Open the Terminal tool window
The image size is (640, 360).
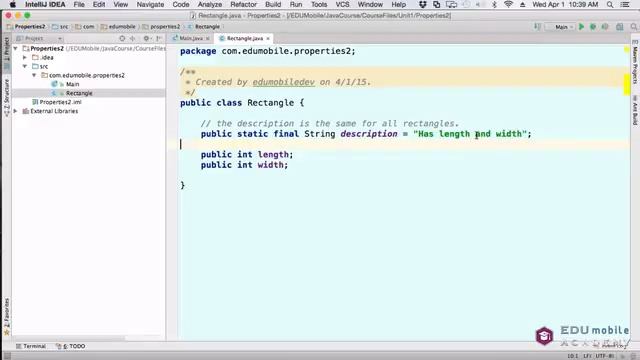pos(31,346)
